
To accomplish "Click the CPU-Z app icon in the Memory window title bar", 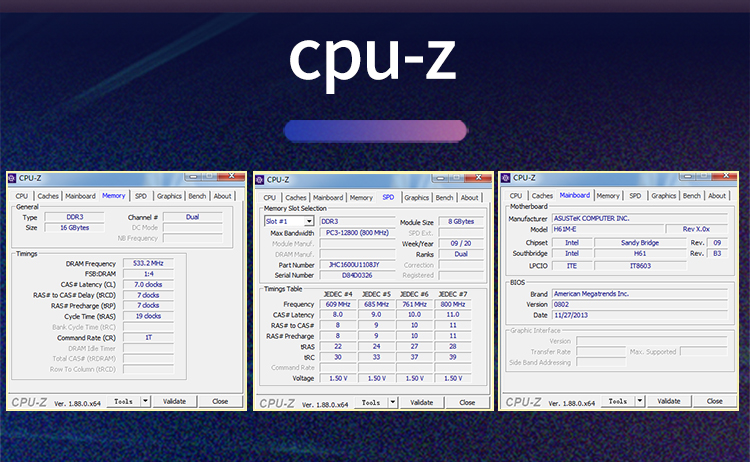I will [12, 178].
